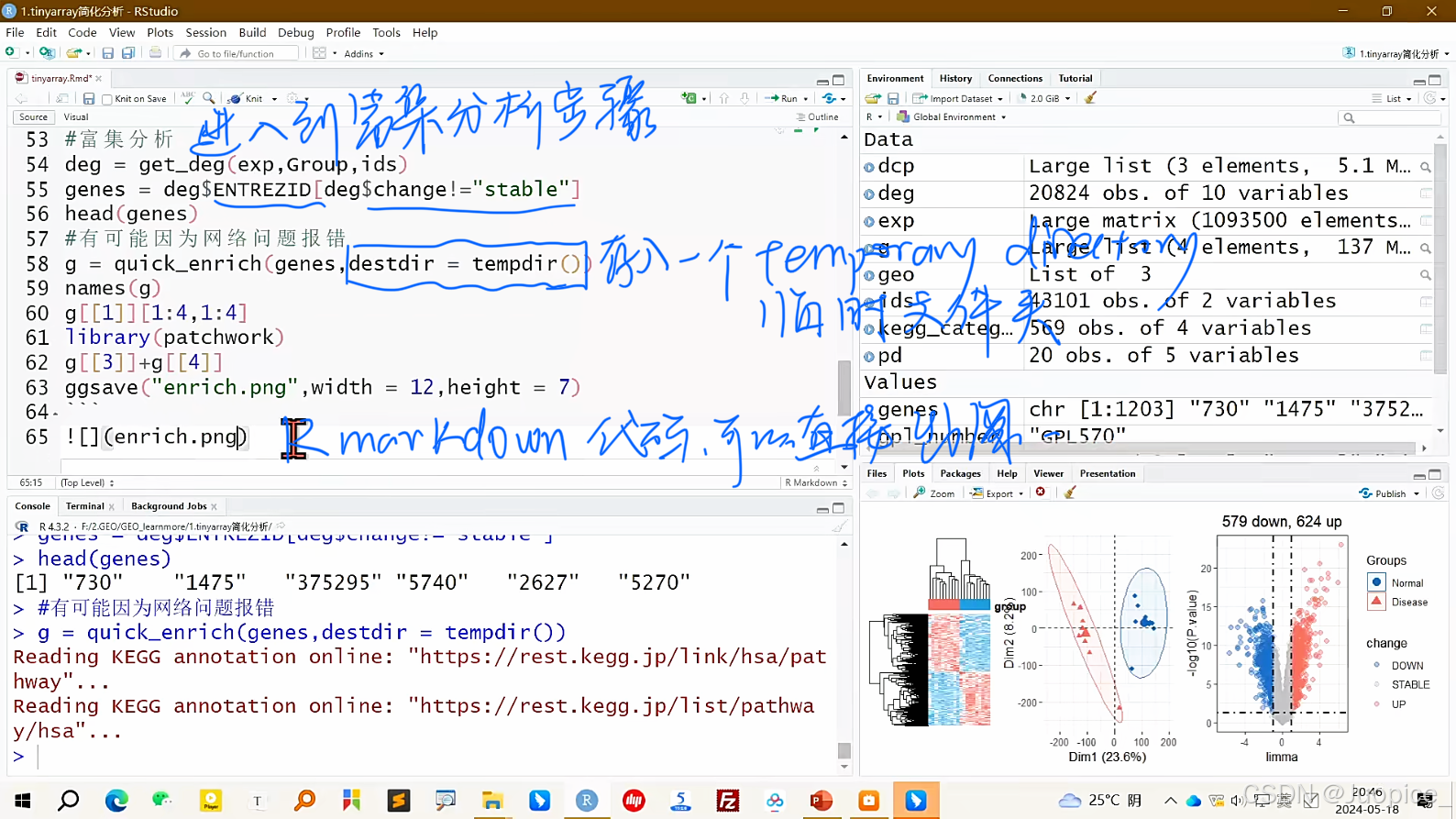Open the Run dropdown arrow

click(806, 99)
